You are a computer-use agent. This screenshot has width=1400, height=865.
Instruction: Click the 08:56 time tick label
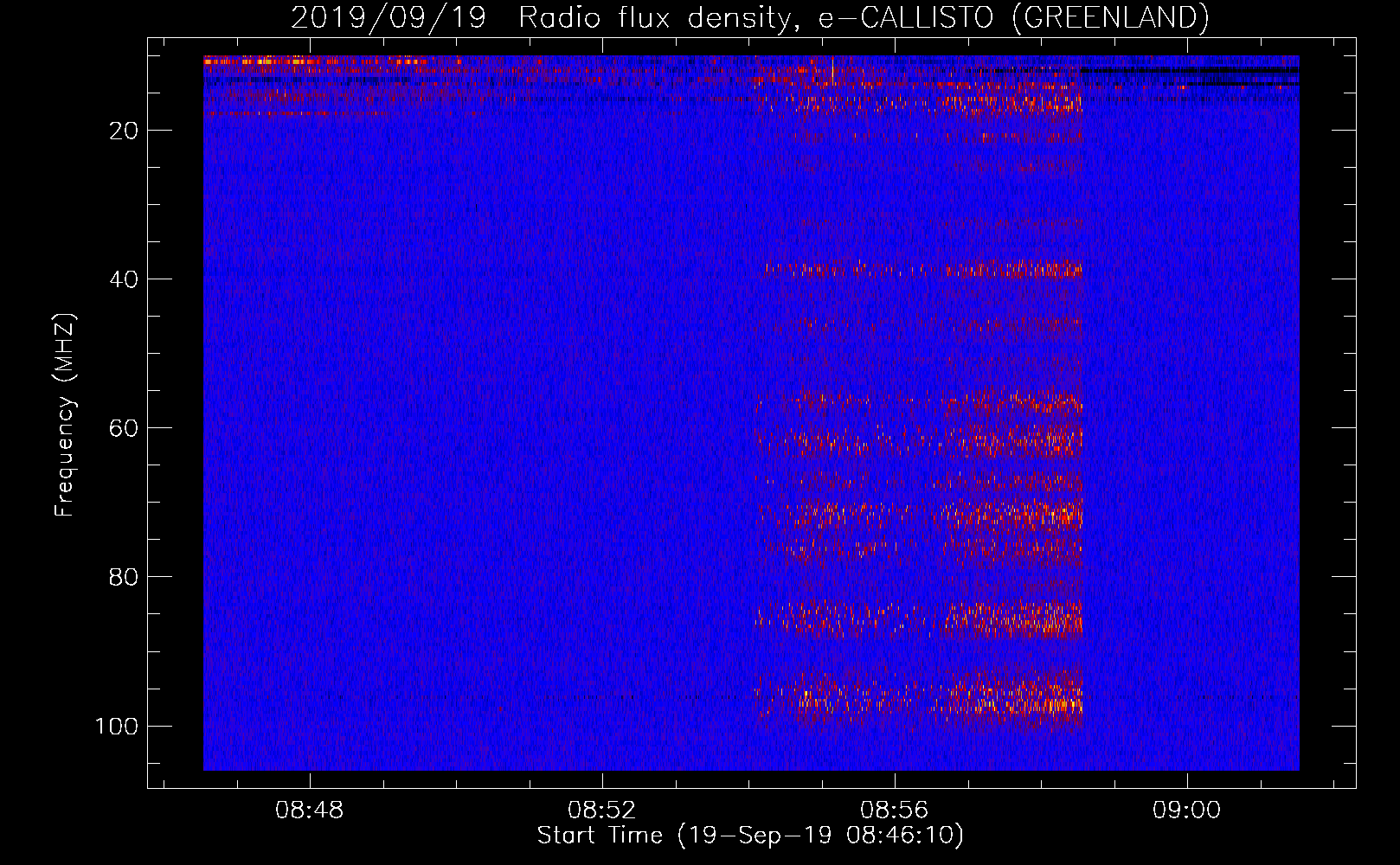[x=894, y=811]
